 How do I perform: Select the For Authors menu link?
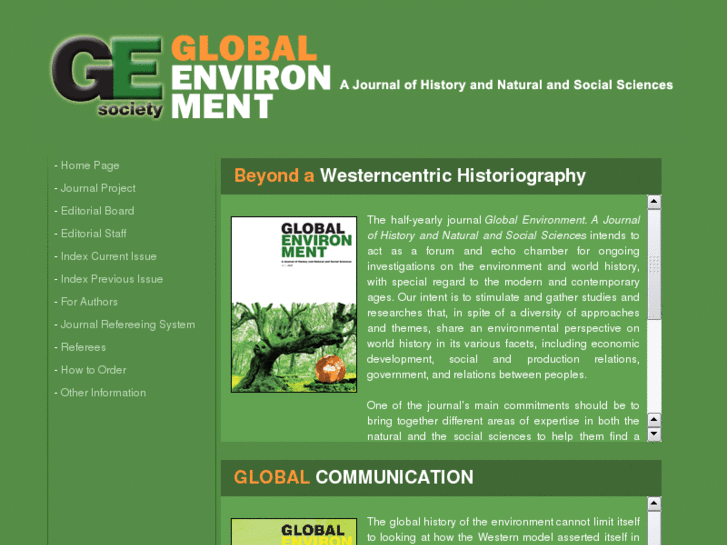[89, 302]
